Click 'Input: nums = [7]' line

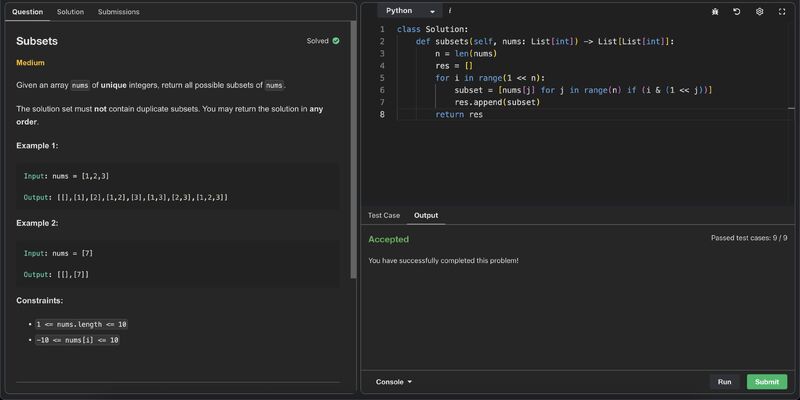point(58,254)
